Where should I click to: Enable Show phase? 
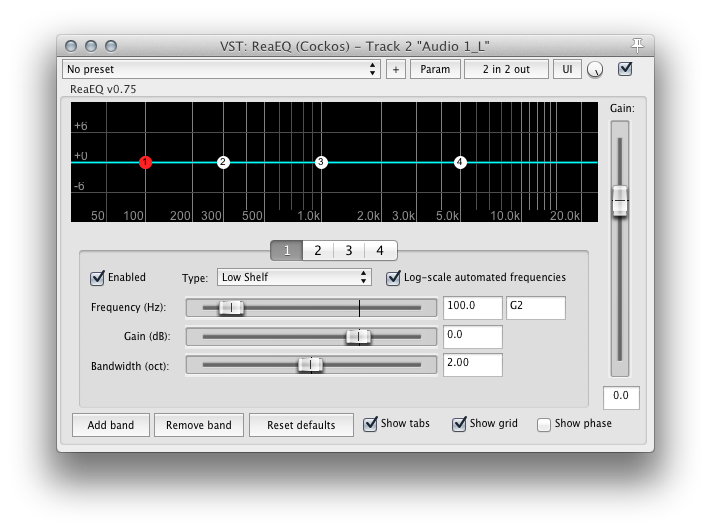[x=544, y=424]
